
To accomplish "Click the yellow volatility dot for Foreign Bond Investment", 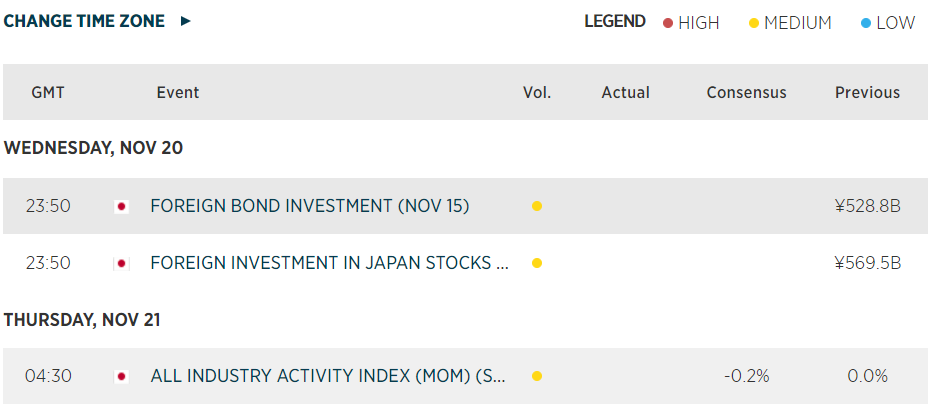I will coord(537,207).
